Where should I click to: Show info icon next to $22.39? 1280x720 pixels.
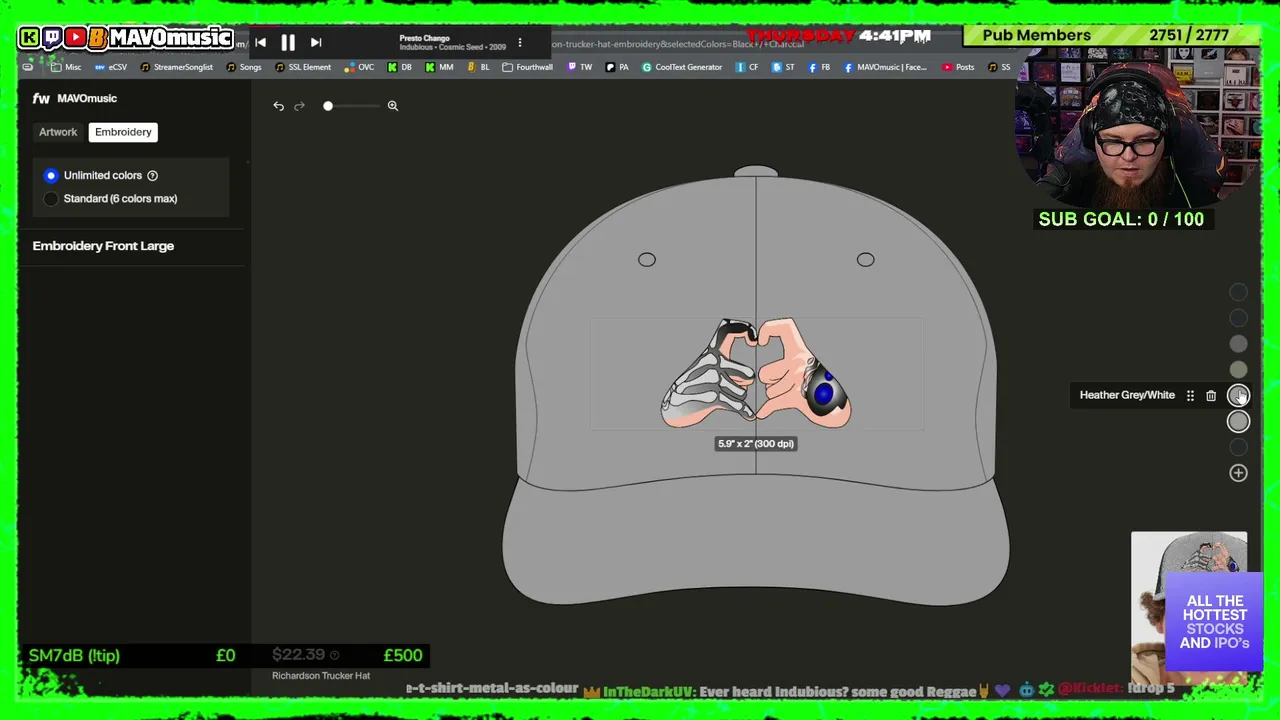(334, 655)
